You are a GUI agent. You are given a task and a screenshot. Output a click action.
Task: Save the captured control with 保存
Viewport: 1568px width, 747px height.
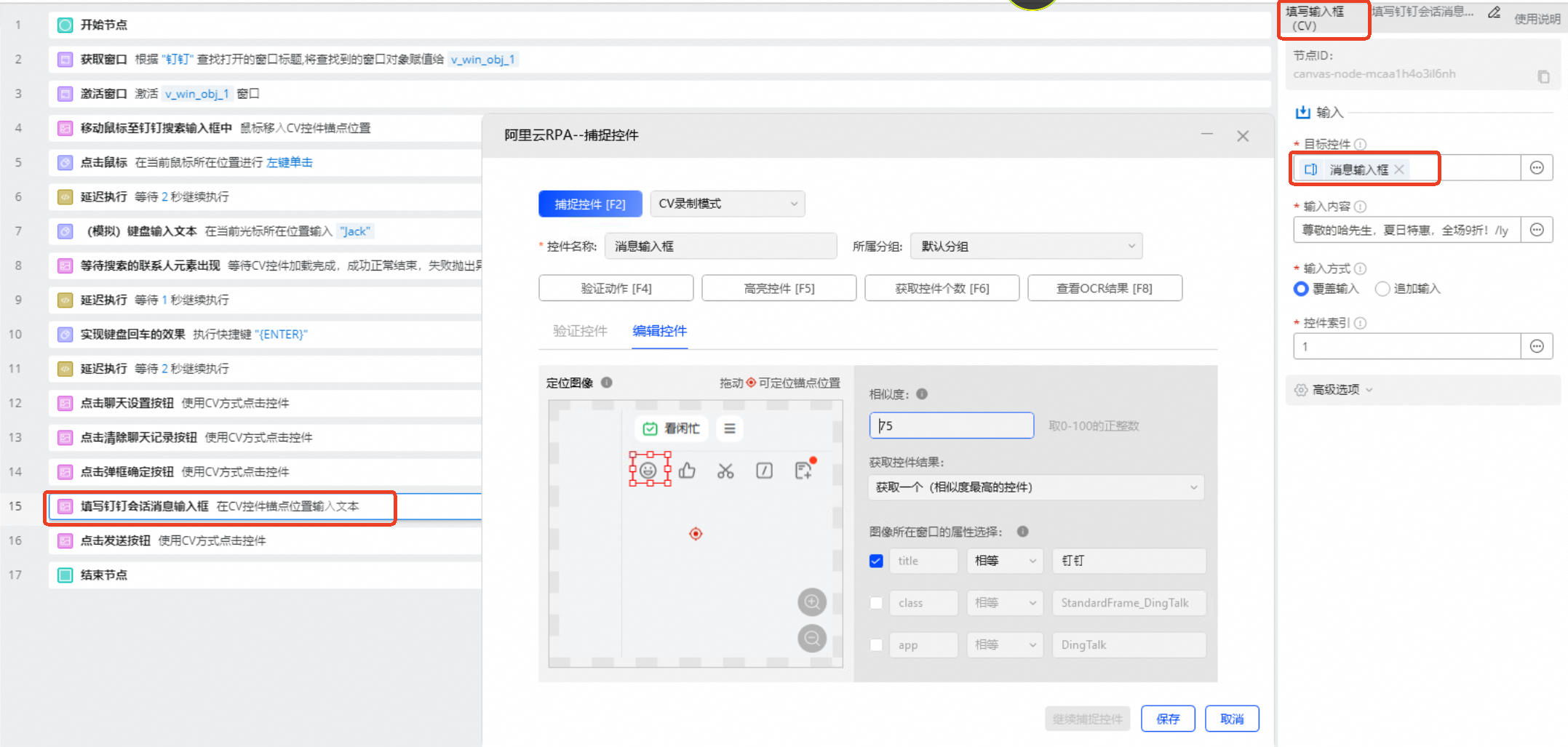tap(1168, 719)
